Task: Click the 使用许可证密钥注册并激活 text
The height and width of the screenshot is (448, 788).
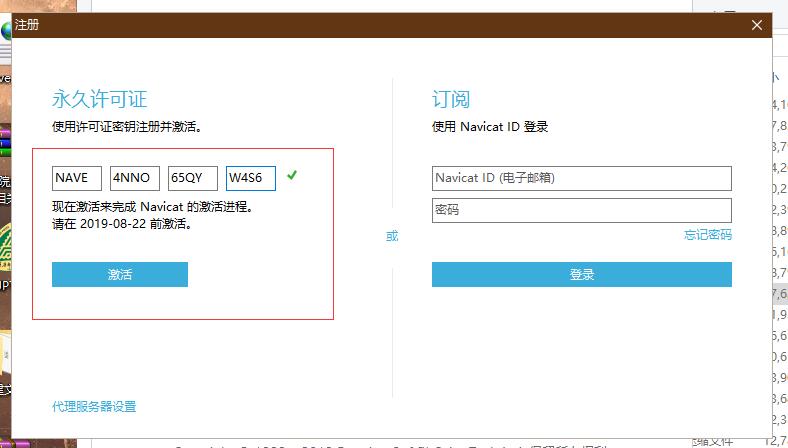Action: 127,127
